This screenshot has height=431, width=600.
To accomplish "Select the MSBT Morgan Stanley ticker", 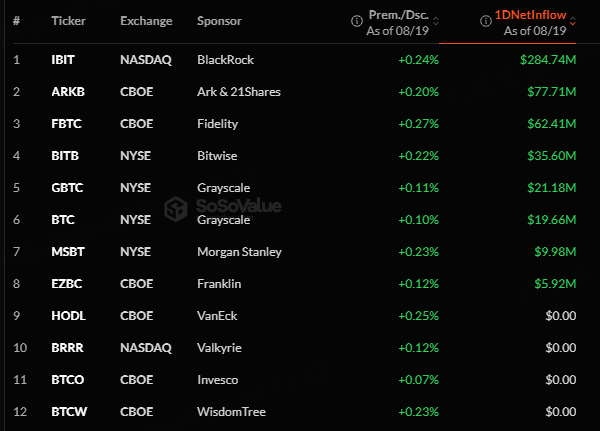I will click(x=68, y=252).
